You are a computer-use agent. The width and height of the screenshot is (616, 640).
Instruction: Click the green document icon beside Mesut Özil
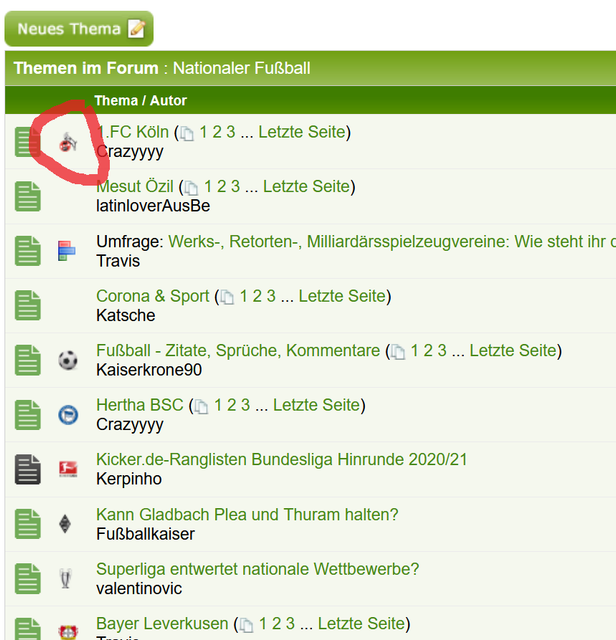[28, 196]
